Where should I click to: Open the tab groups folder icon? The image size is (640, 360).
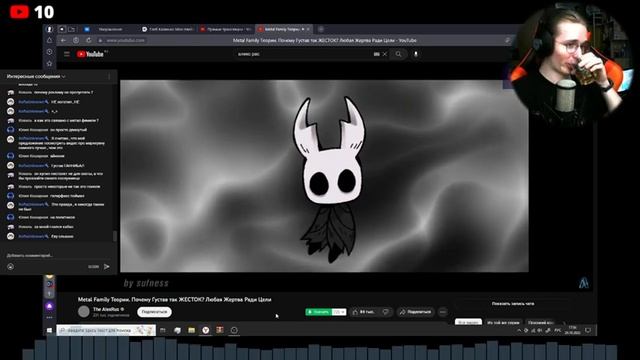click(71, 29)
